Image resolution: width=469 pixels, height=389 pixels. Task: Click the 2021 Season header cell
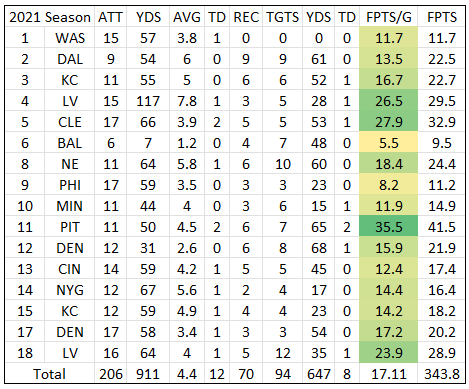click(50, 17)
